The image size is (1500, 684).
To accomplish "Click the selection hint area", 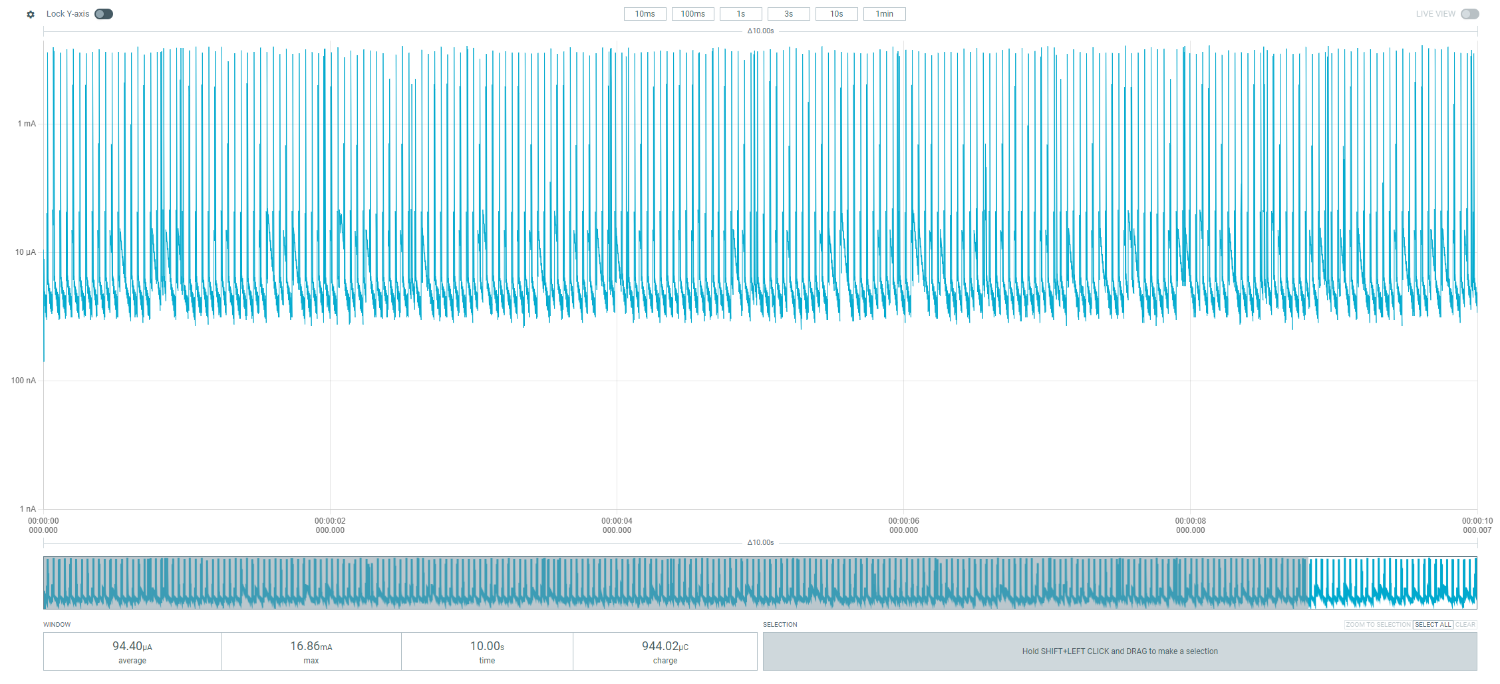I will point(1119,651).
